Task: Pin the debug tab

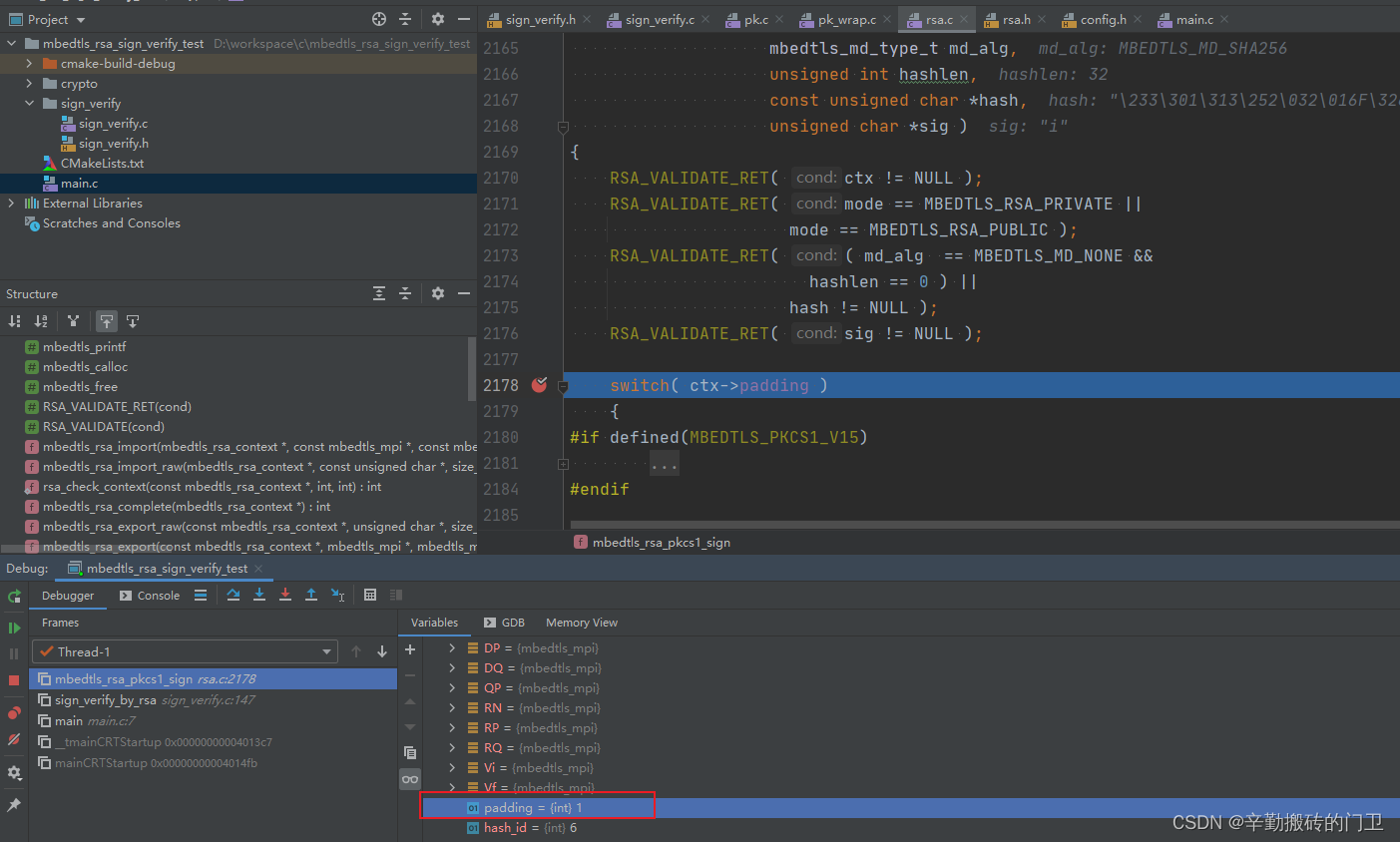Action: (14, 804)
